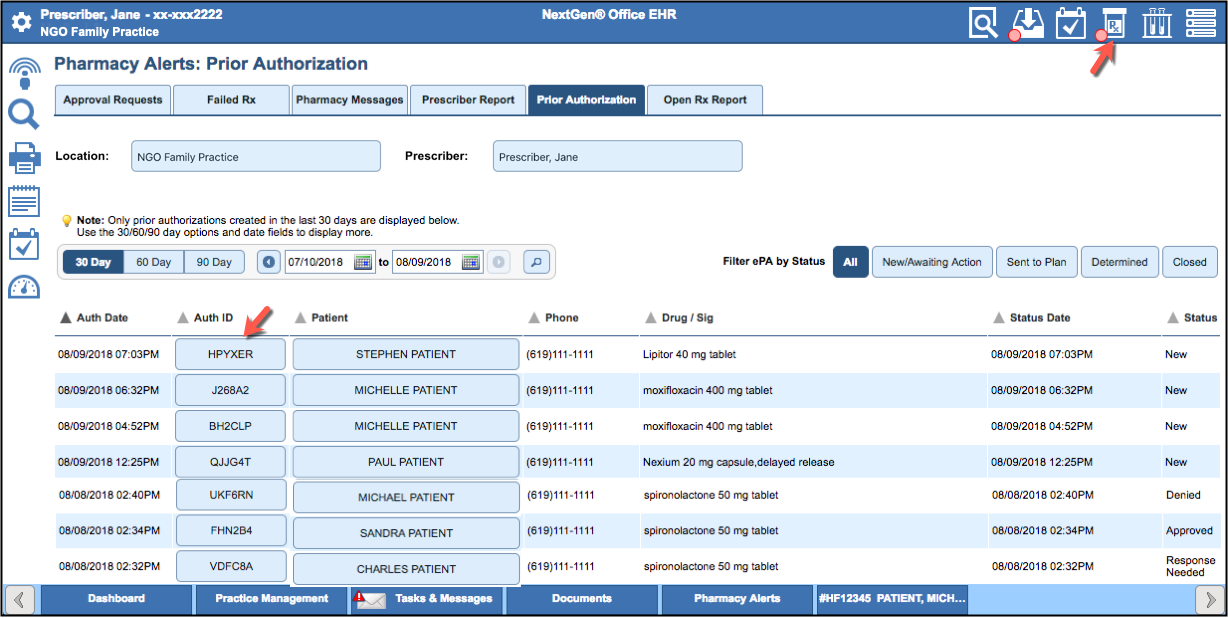Sort by Auth Date column
The height and width of the screenshot is (618, 1228).
coord(95,318)
